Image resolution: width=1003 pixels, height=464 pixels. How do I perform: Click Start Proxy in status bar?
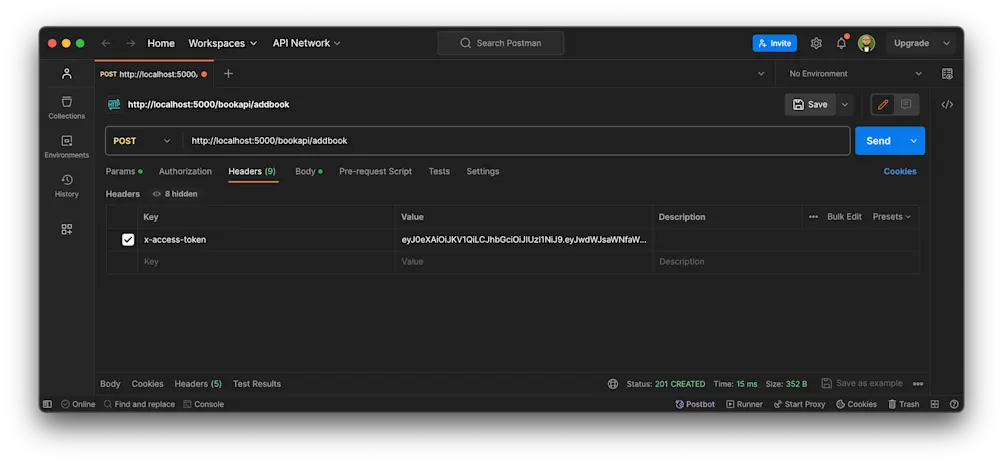[800, 404]
